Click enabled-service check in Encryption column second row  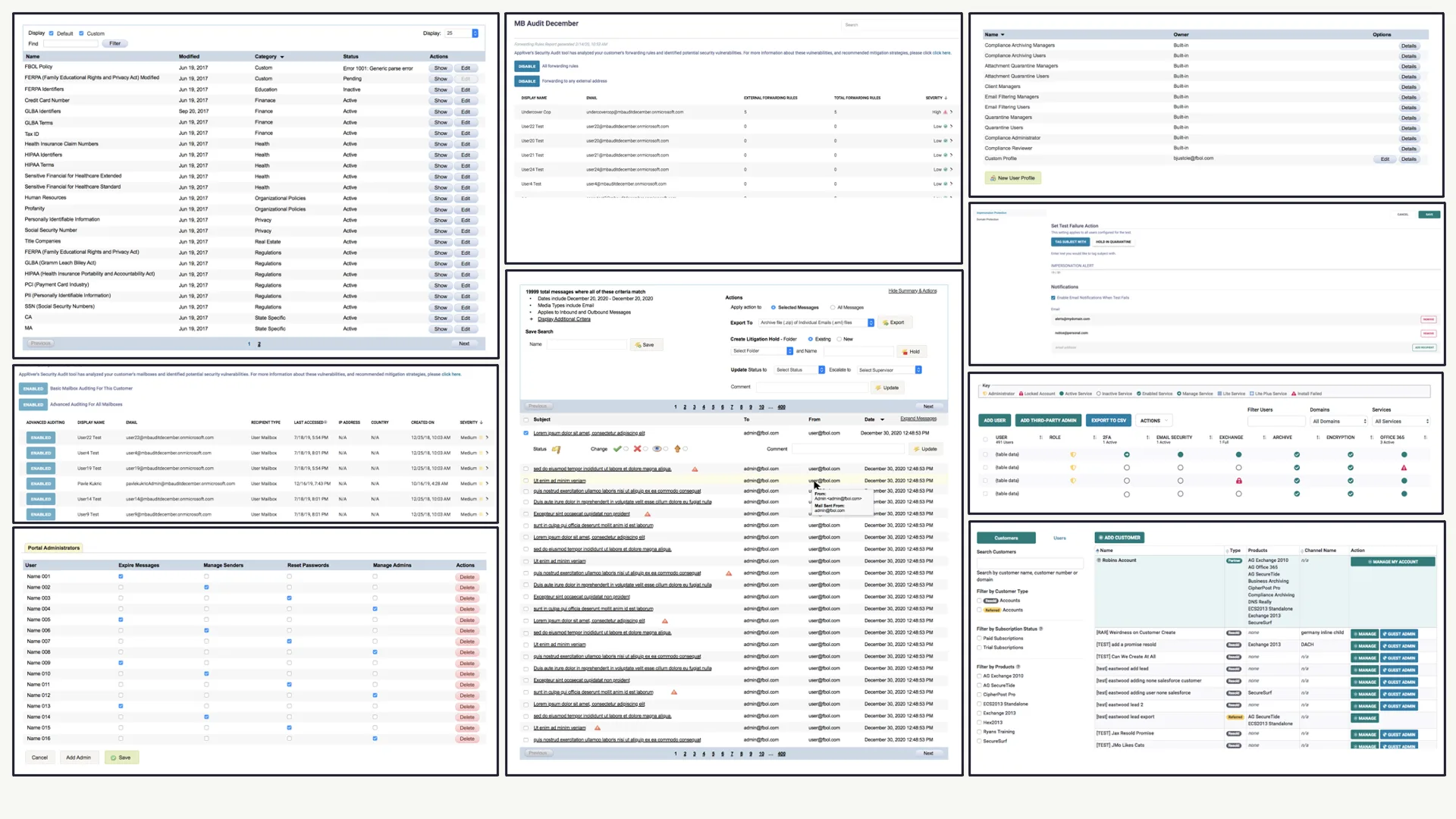(x=1350, y=468)
